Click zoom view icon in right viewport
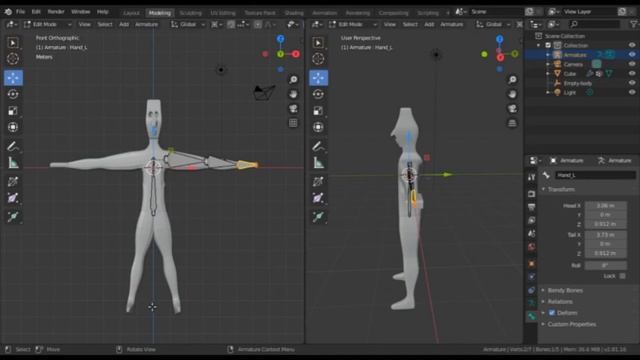Viewport: 640px width, 360px height. 512,80
